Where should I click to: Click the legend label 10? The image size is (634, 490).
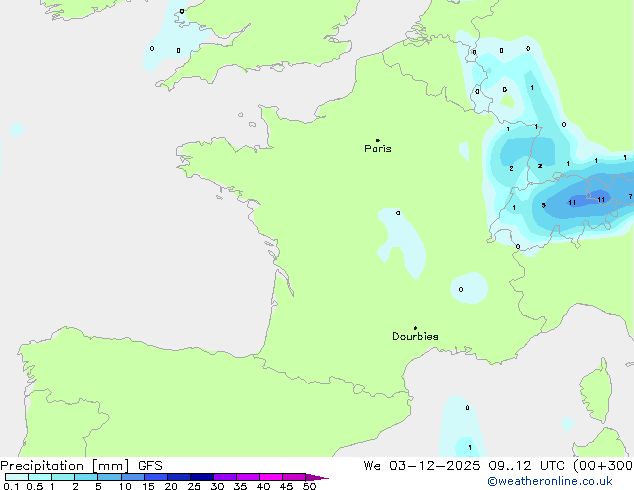coord(125,486)
